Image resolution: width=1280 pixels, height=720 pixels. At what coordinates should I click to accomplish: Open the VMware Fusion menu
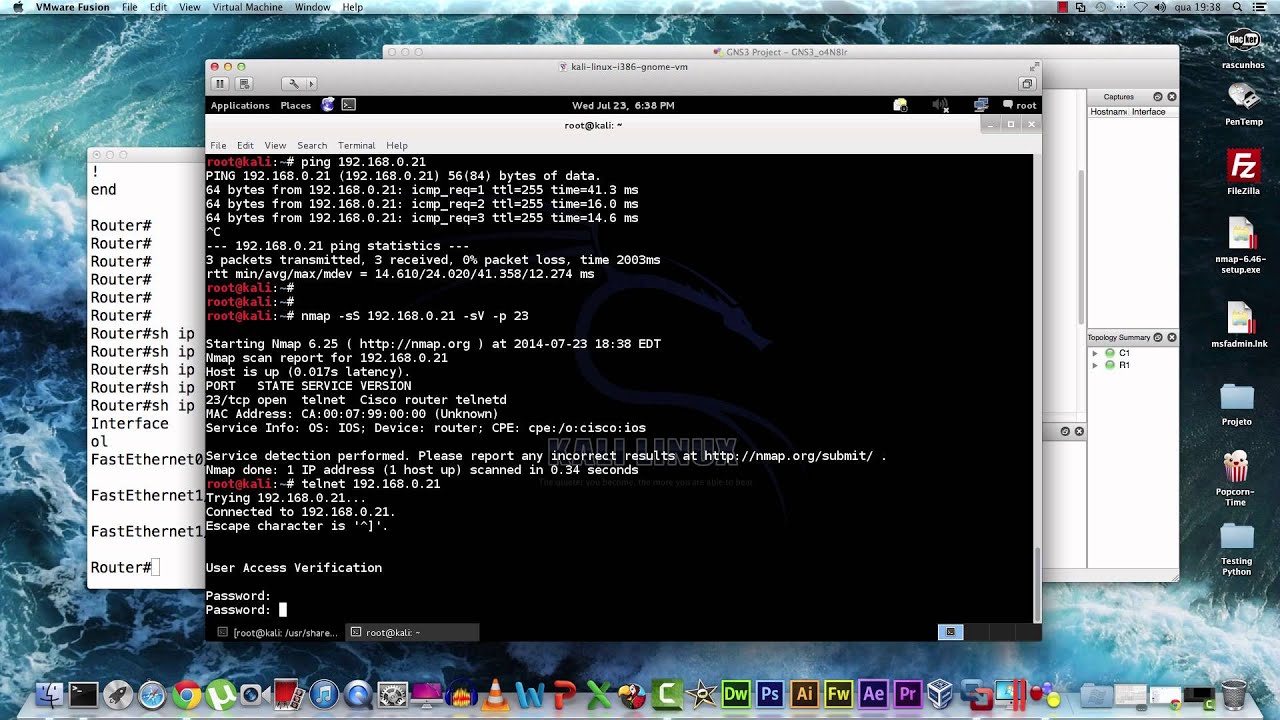tap(72, 7)
